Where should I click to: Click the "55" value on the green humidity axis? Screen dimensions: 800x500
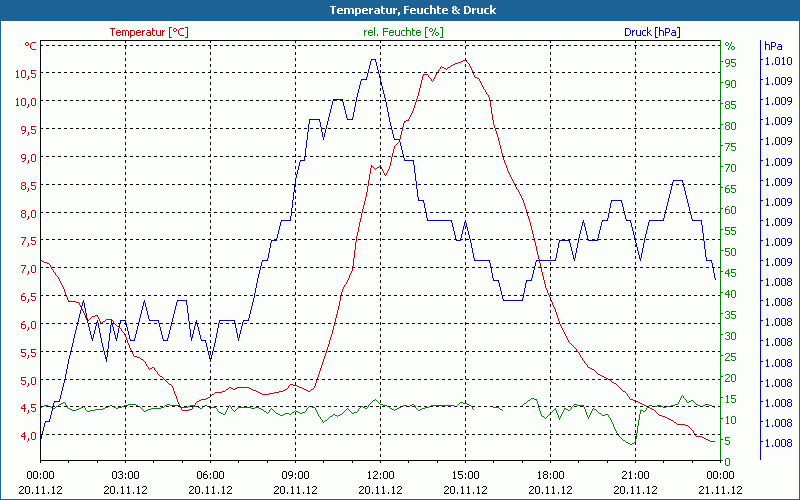pos(731,231)
